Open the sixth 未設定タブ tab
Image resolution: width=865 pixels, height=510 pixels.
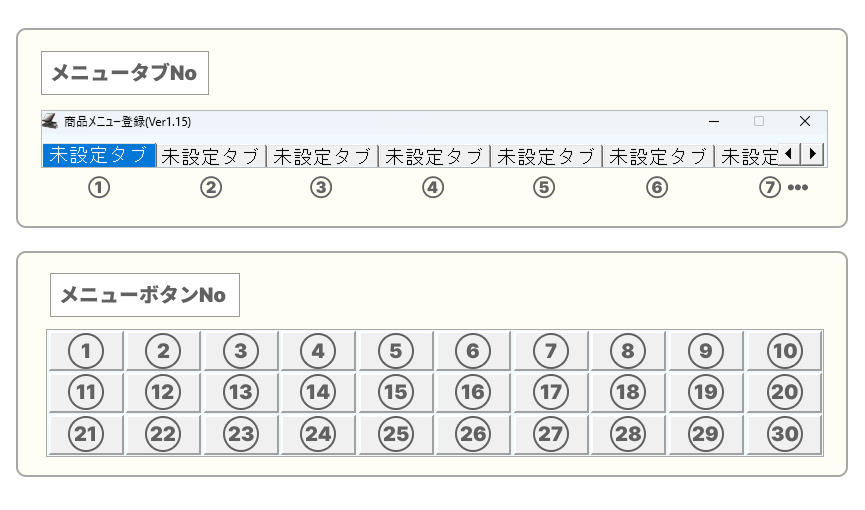point(658,156)
